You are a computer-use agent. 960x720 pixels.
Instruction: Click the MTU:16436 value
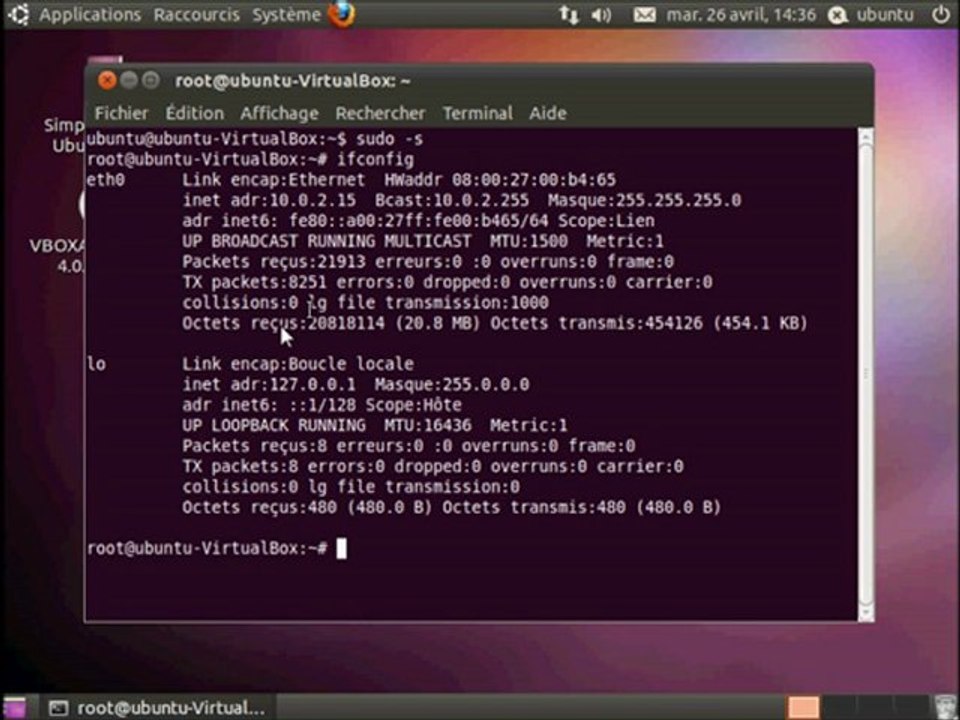pos(428,426)
